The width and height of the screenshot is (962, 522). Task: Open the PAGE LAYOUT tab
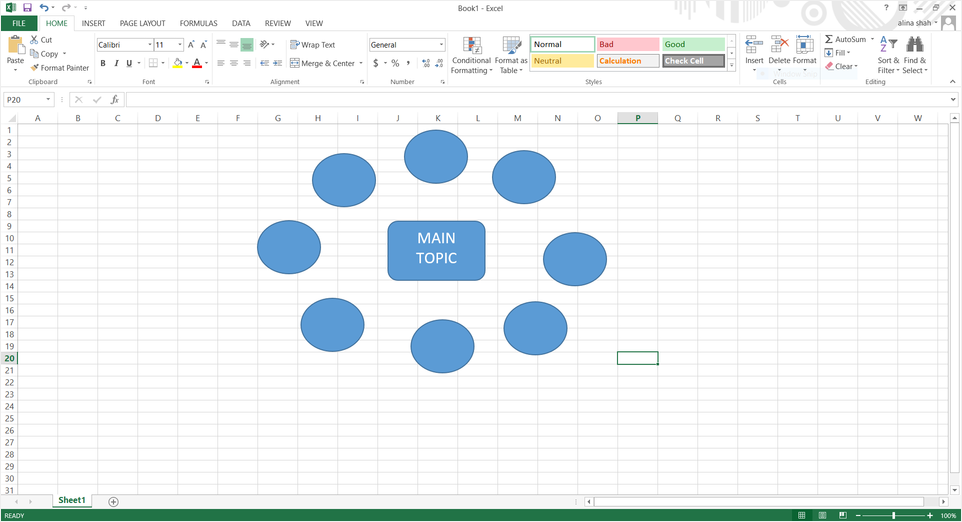click(x=142, y=23)
